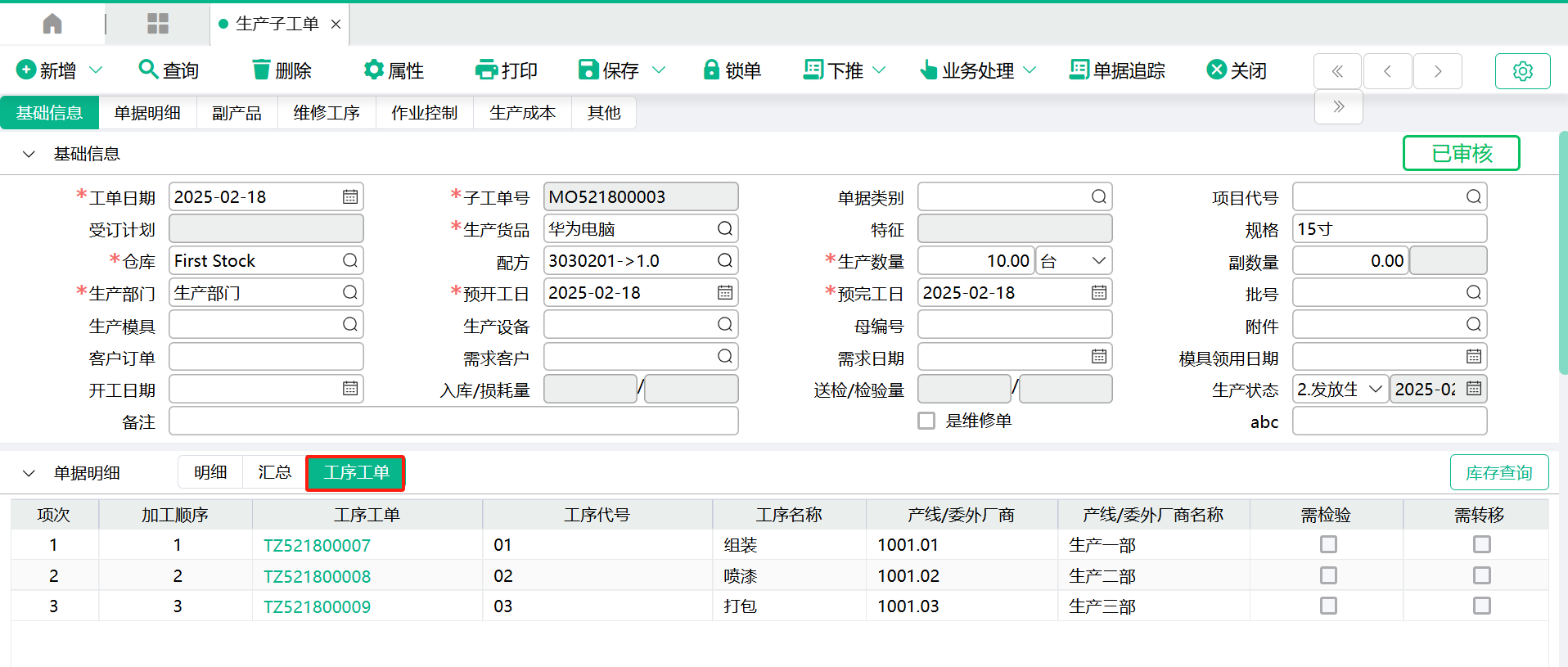Open the 生产模具 lookup icon
Image resolution: width=1568 pixels, height=667 pixels.
click(350, 324)
